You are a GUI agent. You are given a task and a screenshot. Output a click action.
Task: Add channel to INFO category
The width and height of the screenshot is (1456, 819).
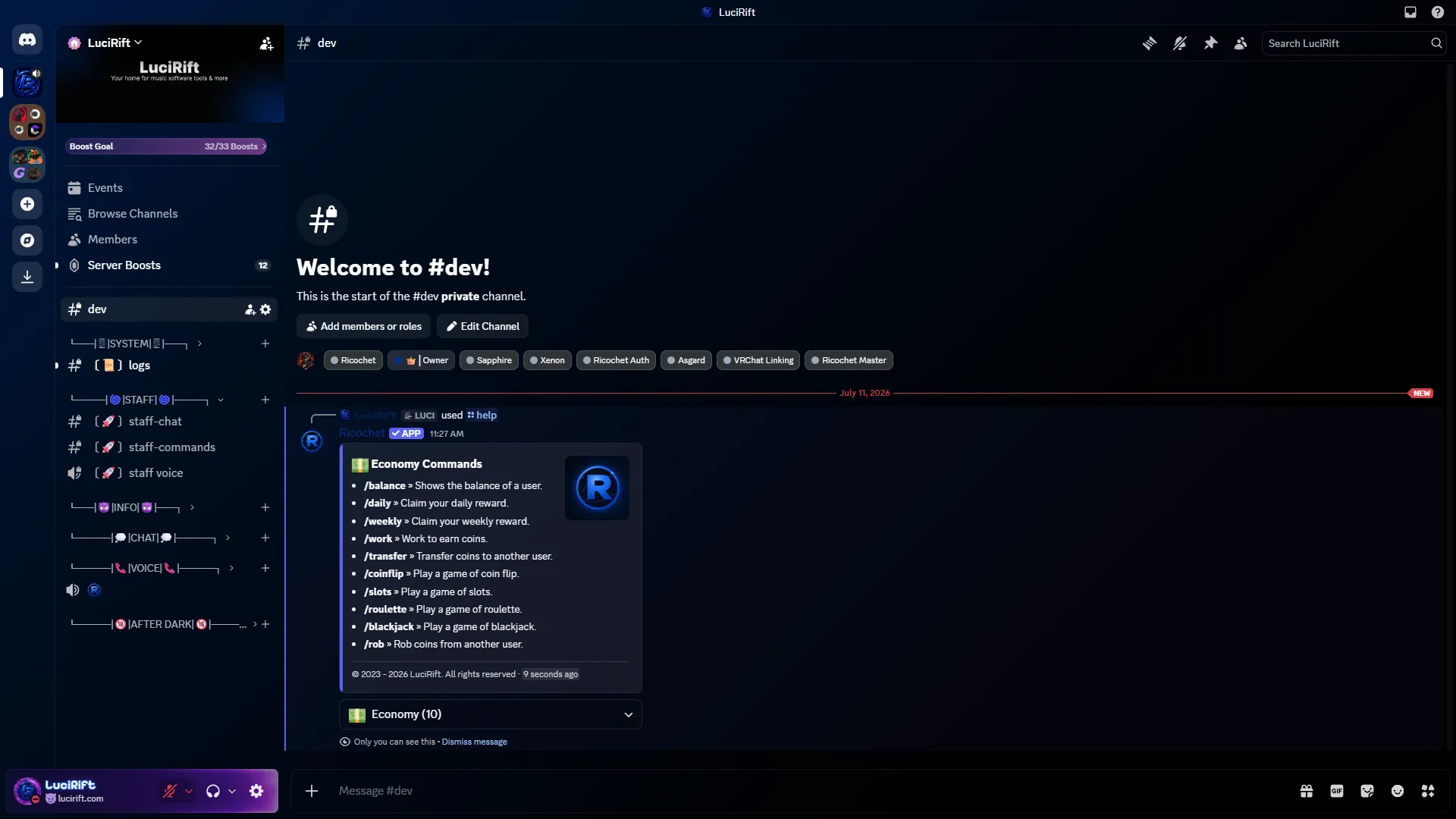265,507
